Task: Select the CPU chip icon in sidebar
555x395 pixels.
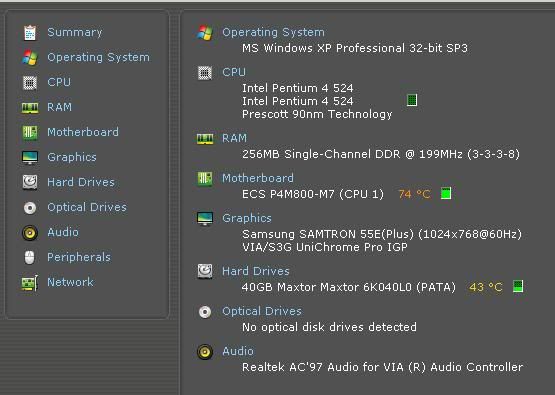Action: (30, 82)
